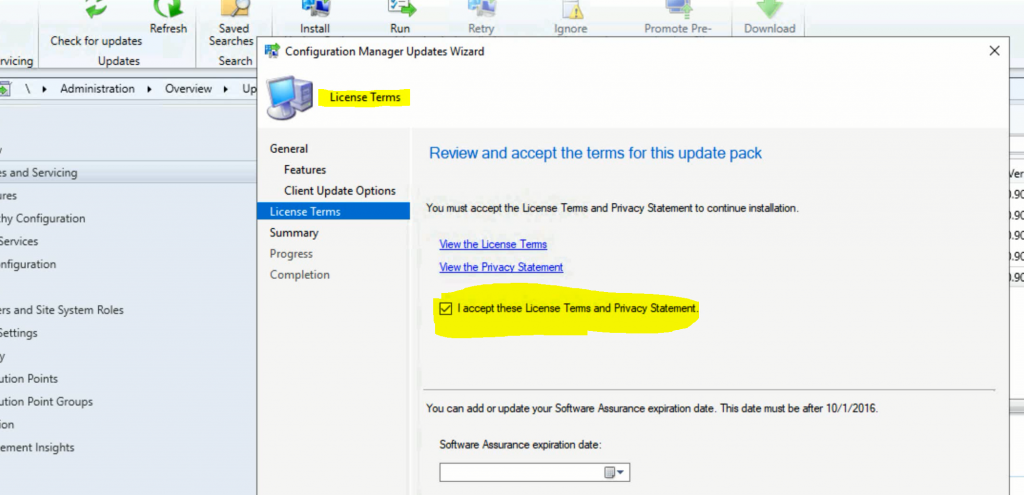Go to the Features wizard step
The image size is (1024, 495).
click(x=305, y=170)
